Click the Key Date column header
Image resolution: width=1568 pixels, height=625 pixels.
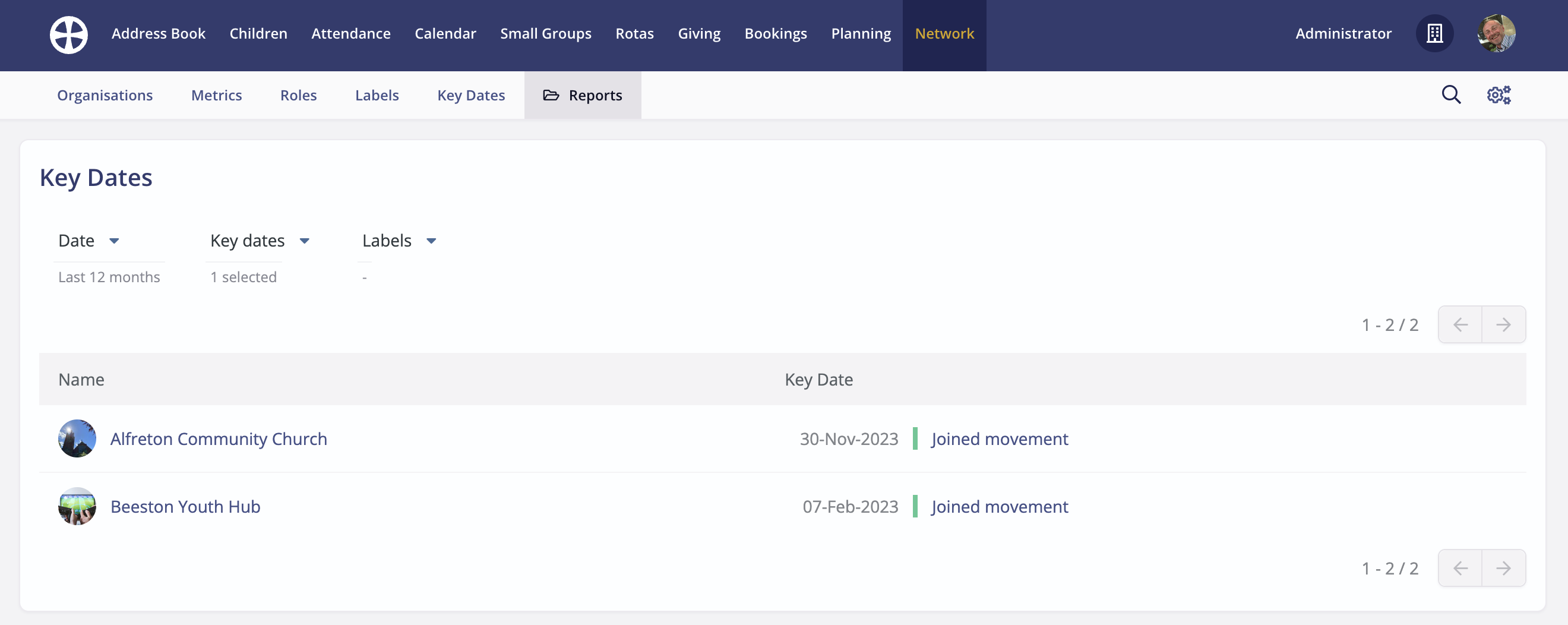(x=818, y=380)
